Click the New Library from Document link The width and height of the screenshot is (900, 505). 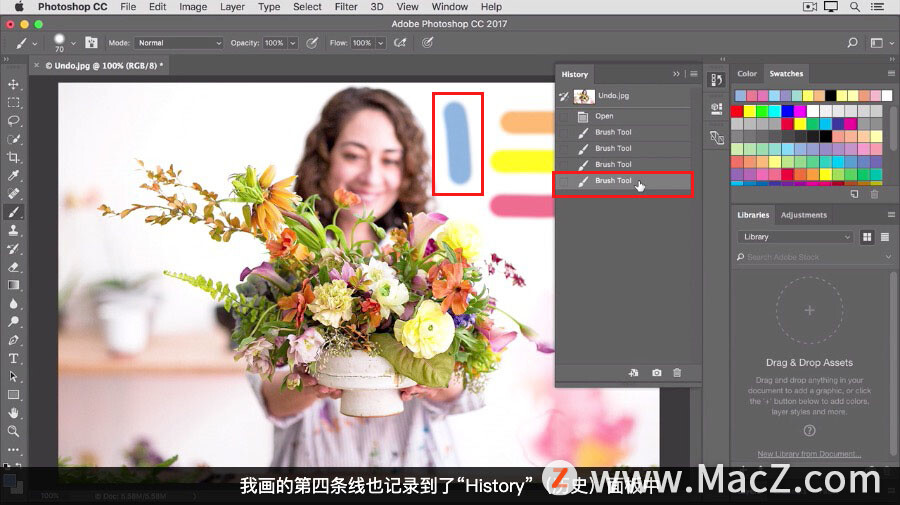tap(809, 454)
